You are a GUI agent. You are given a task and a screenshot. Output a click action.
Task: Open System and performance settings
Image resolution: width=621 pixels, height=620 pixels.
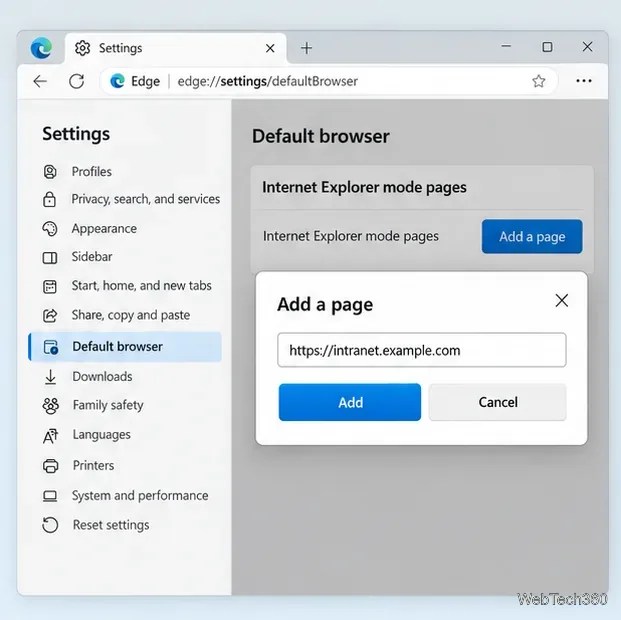[140, 496]
